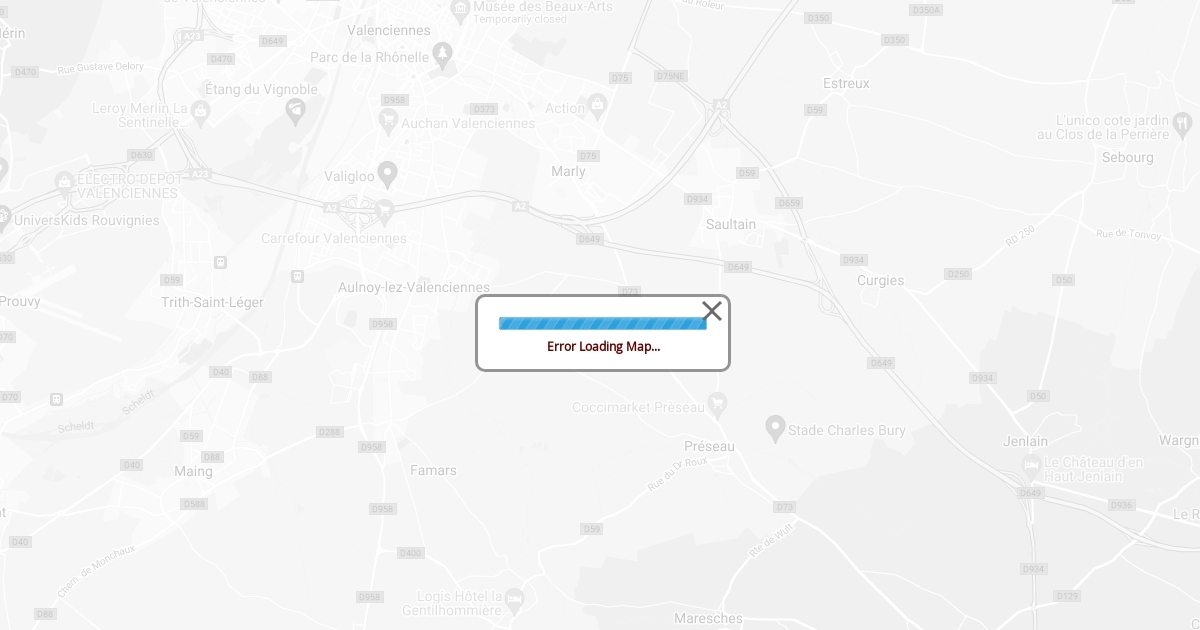
Task: Click the Aulnoy-lez-Valenciennes town label
Action: (414, 287)
